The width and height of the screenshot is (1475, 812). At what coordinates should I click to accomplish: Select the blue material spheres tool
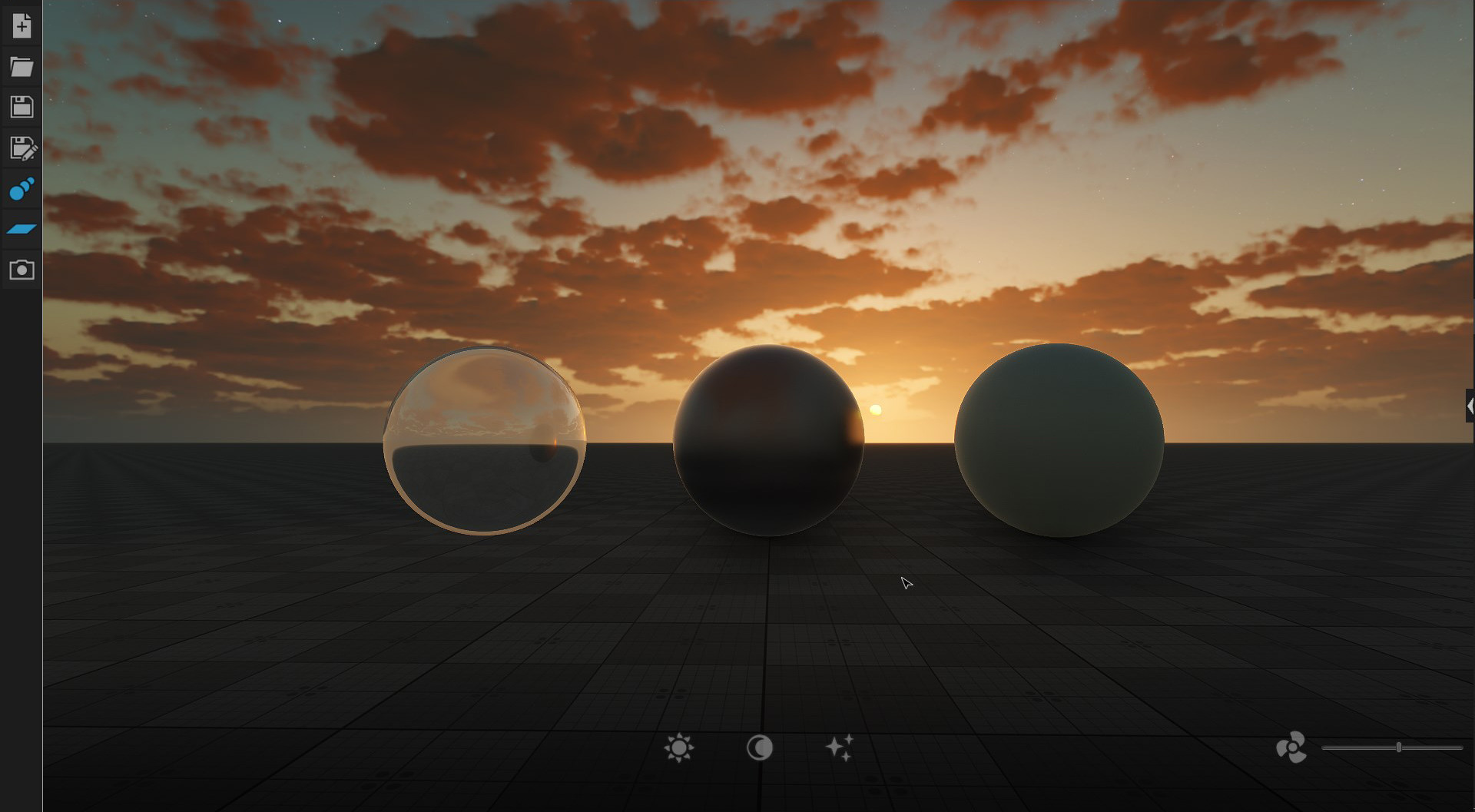coord(21,190)
